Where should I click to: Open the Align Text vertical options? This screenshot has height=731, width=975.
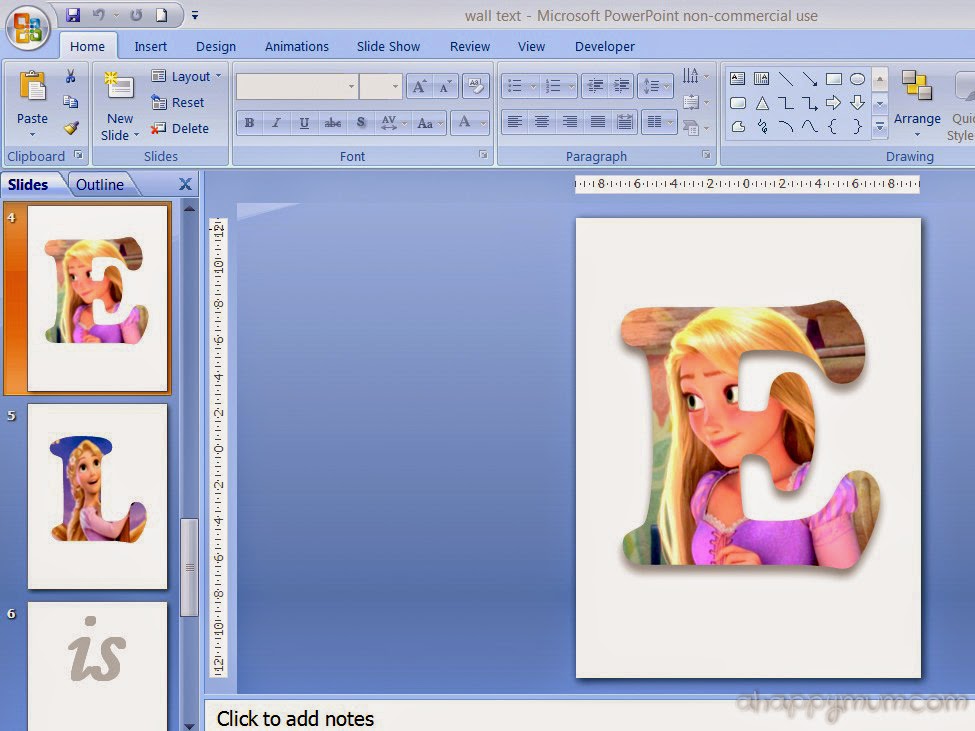(x=695, y=102)
